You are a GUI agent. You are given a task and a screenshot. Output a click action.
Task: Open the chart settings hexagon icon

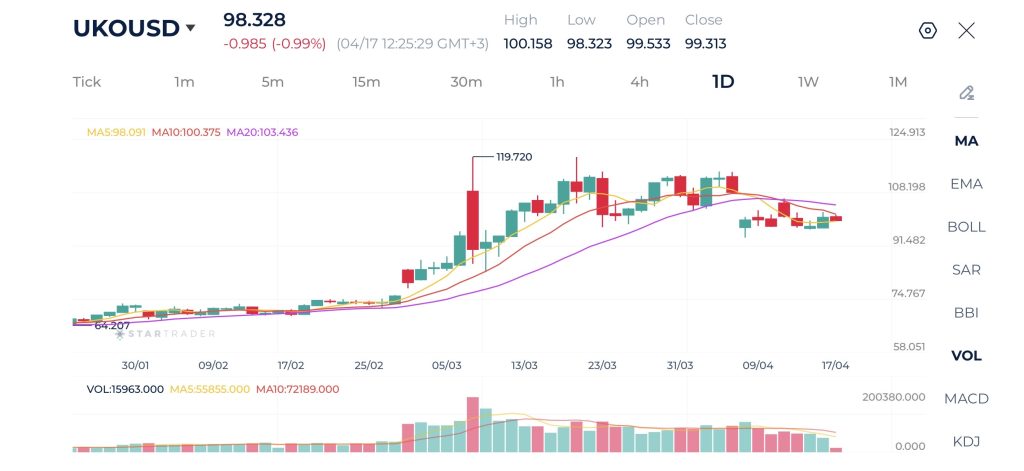pyautogui.click(x=927, y=30)
